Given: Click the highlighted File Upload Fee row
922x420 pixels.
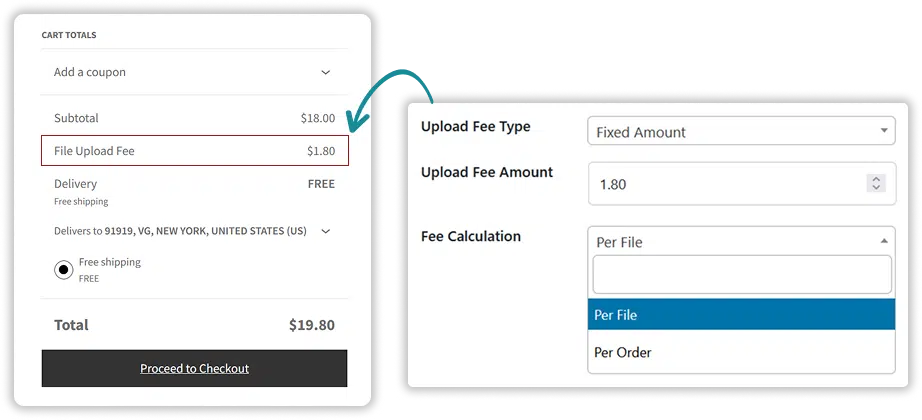Looking at the screenshot, I should click(x=194, y=151).
